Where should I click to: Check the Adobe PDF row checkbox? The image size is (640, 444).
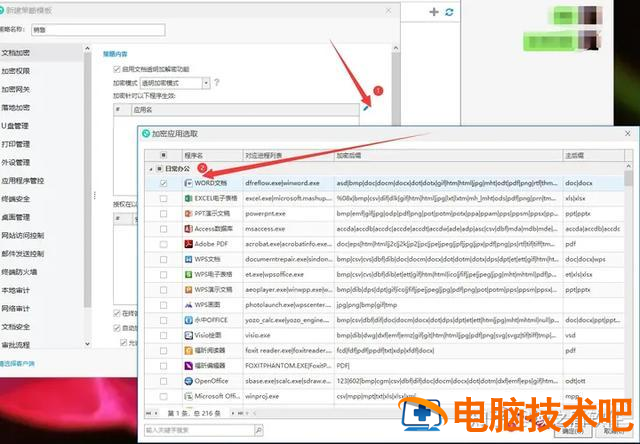point(164,244)
